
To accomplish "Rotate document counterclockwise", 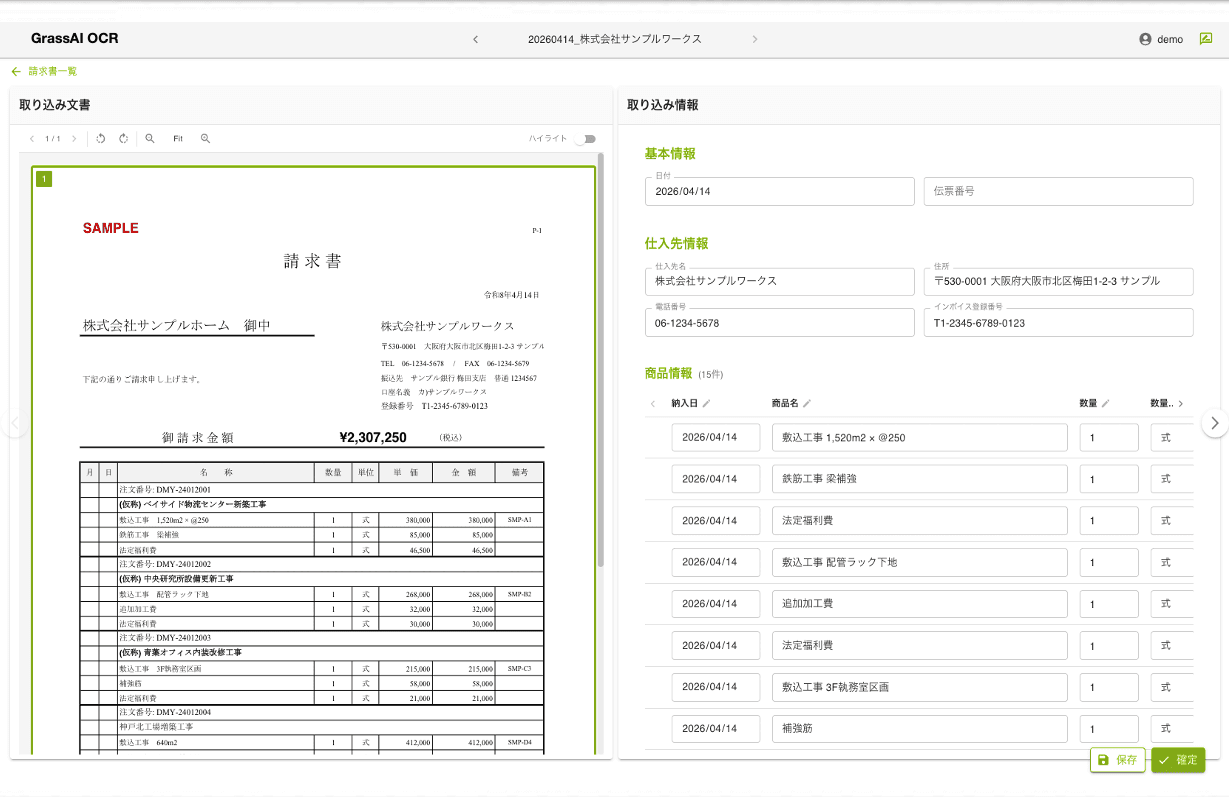I will (x=101, y=139).
